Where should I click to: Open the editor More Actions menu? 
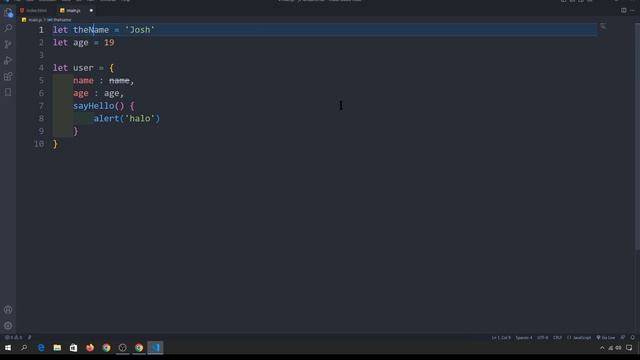coord(633,10)
